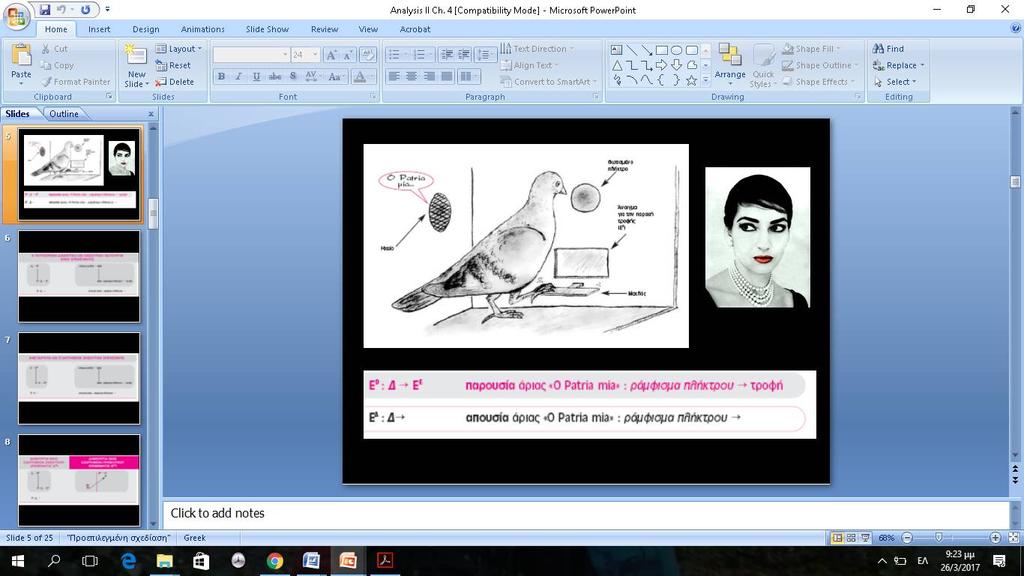
Task: Toggle underline formatting
Action: point(256,76)
